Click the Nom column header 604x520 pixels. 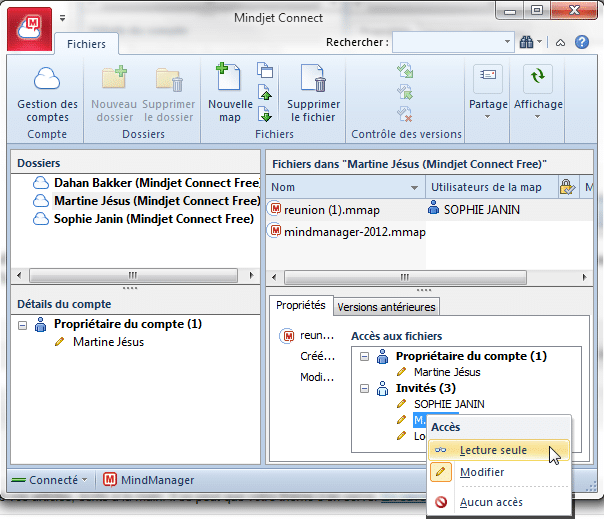346,187
